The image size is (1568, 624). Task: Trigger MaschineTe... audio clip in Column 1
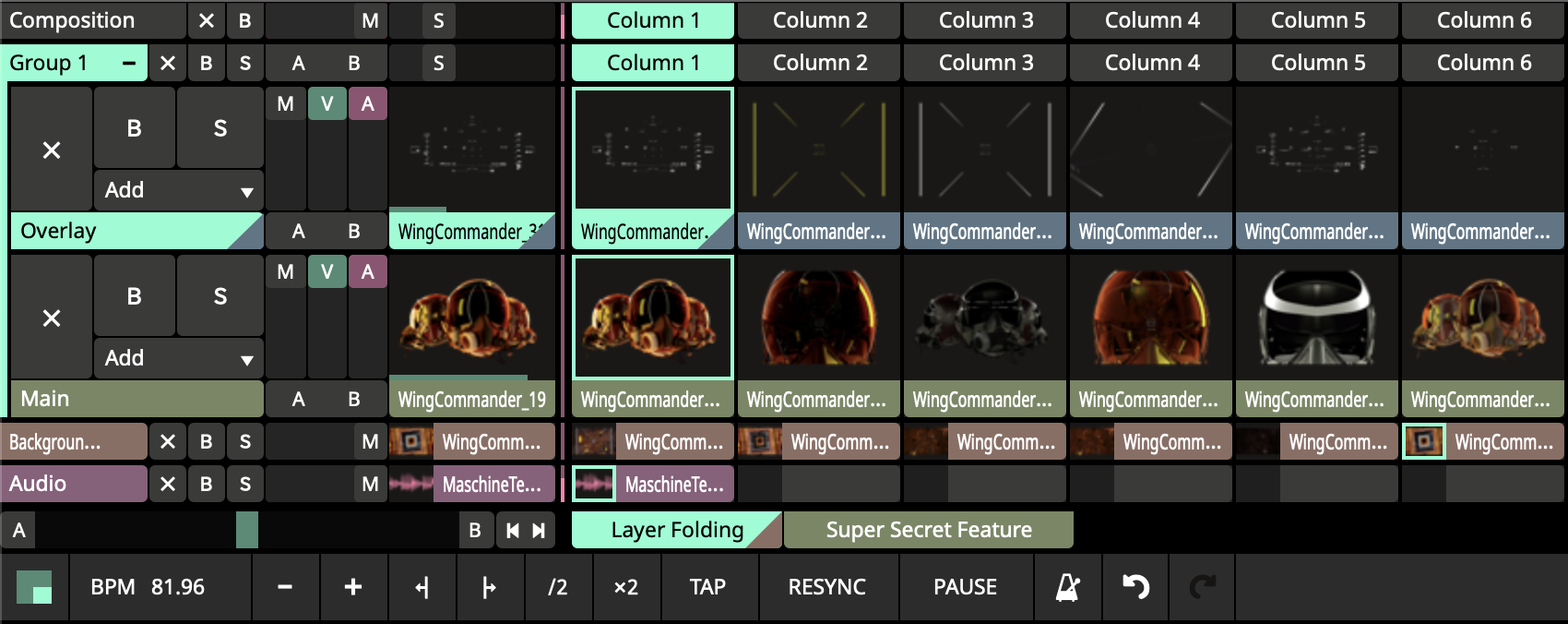594,484
